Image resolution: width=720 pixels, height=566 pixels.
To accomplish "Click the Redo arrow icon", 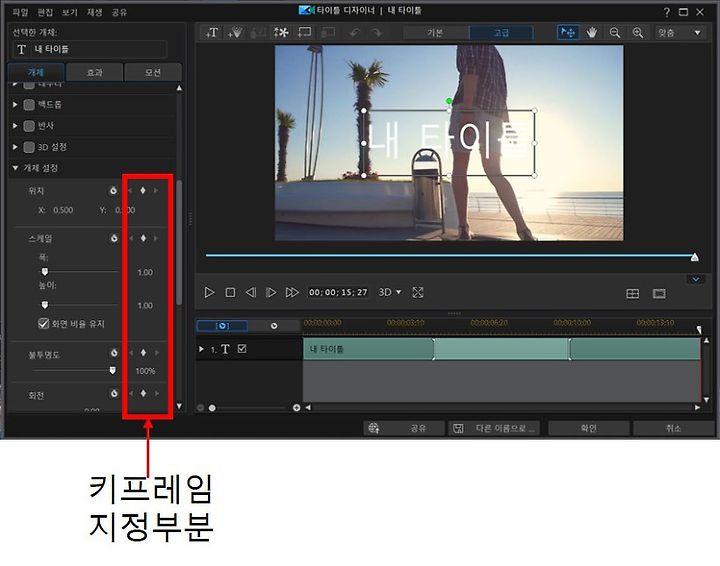I will [x=377, y=33].
